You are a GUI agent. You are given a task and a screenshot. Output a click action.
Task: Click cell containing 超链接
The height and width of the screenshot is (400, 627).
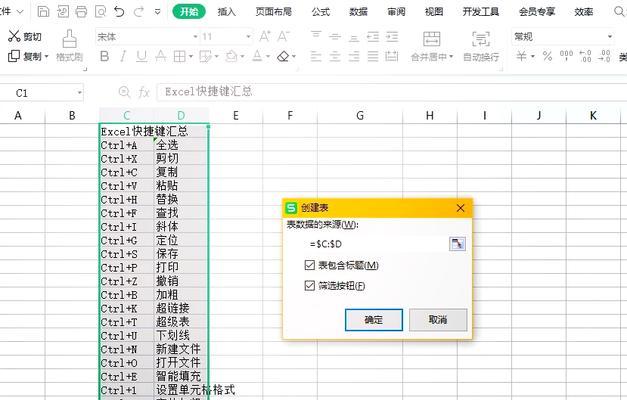click(181, 308)
